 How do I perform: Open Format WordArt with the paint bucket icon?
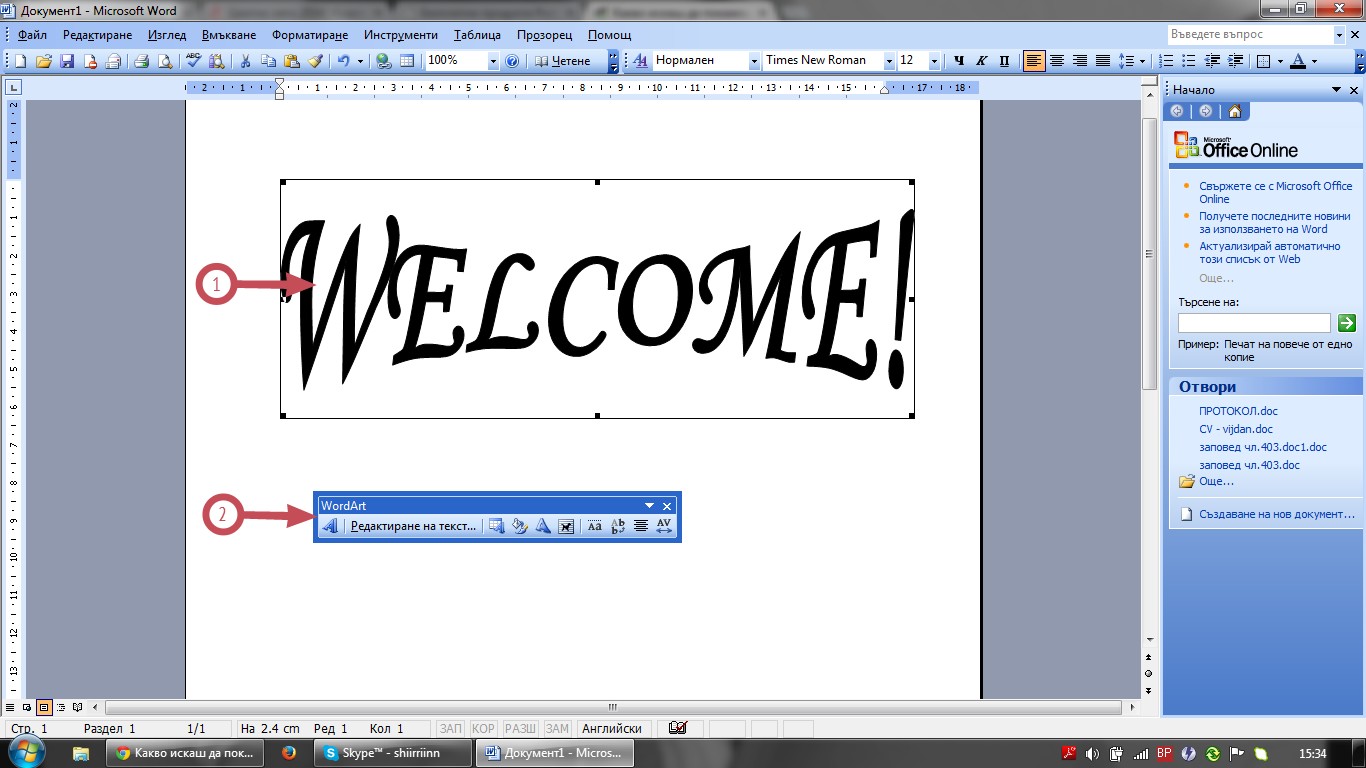pyautogui.click(x=520, y=526)
